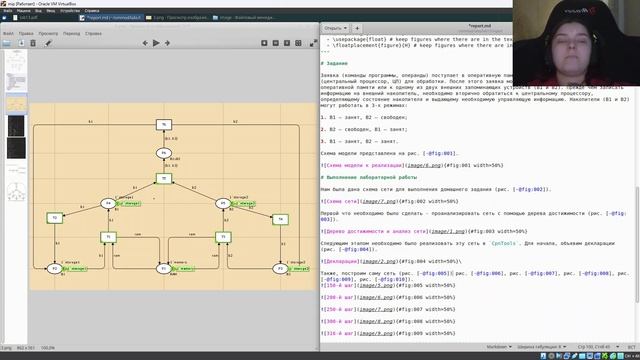This screenshot has width=640, height=360.
Task: Click the text editor vertical scrollbar
Action: pos(637,245)
